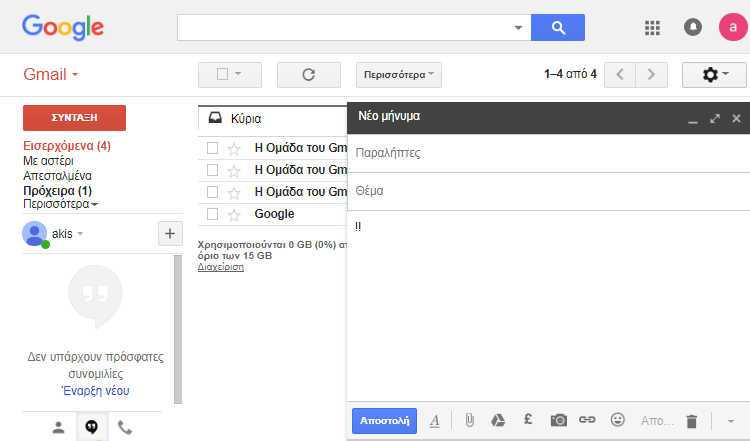Viewport: 750px width, 441px height.
Task: Insert files from Google Drive
Action: click(498, 420)
